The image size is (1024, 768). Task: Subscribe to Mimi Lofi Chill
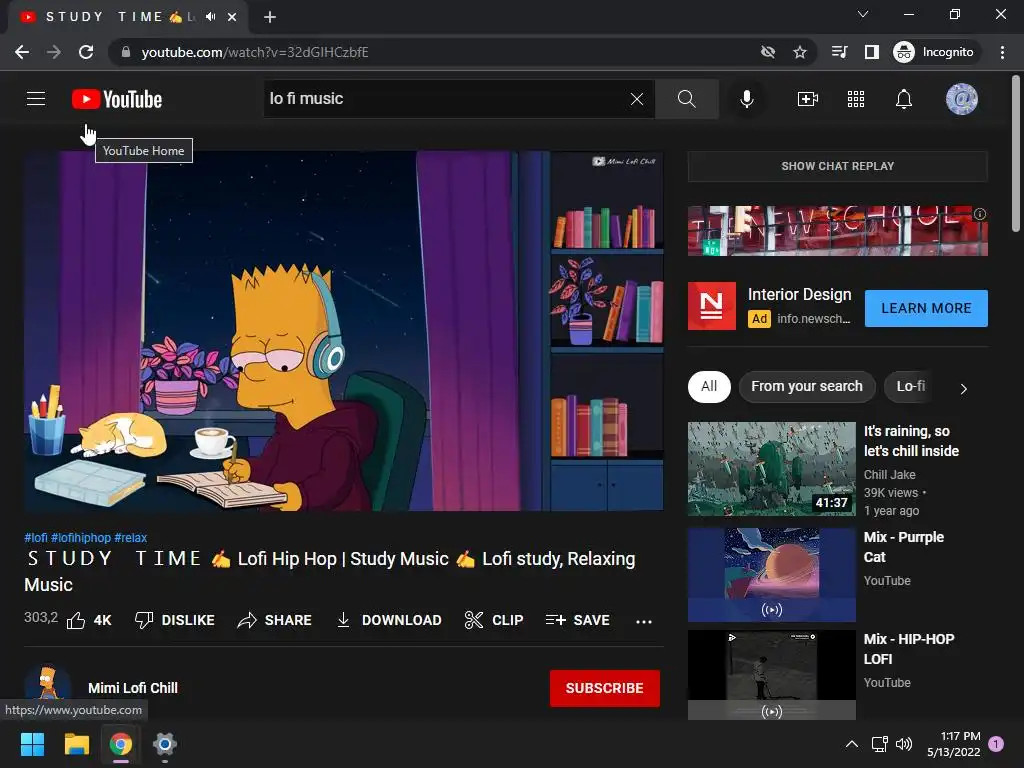pyautogui.click(x=605, y=688)
